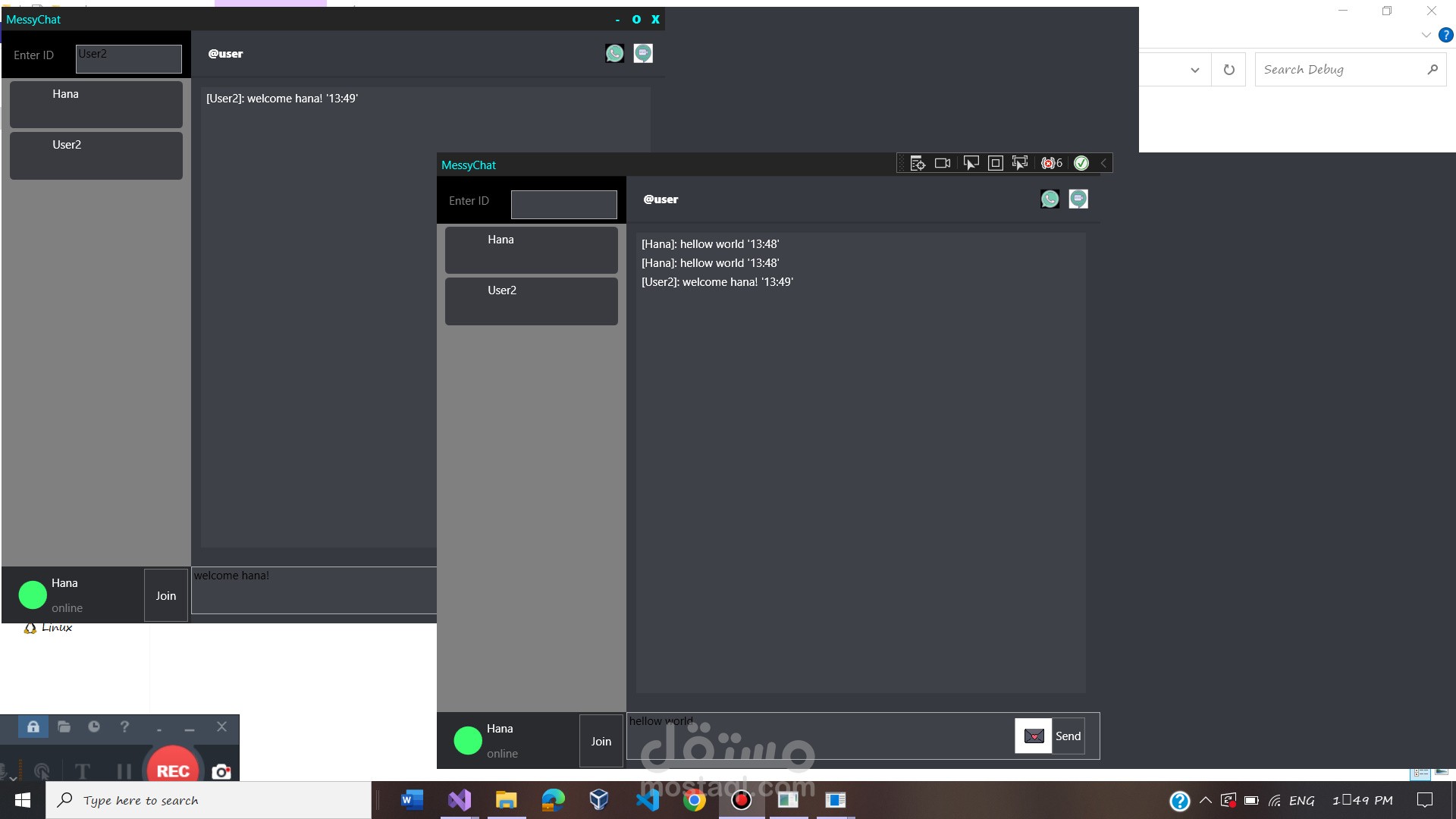Click the envelope image beside Send
The height and width of the screenshot is (819, 1456).
1034,736
